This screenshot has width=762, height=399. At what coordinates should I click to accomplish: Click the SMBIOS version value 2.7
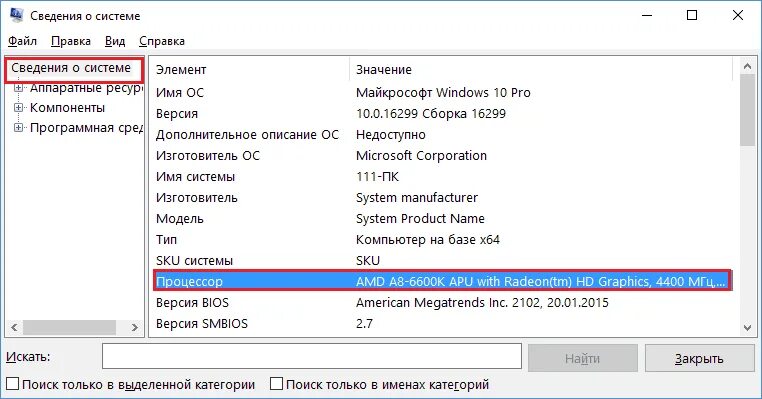pyautogui.click(x=364, y=324)
